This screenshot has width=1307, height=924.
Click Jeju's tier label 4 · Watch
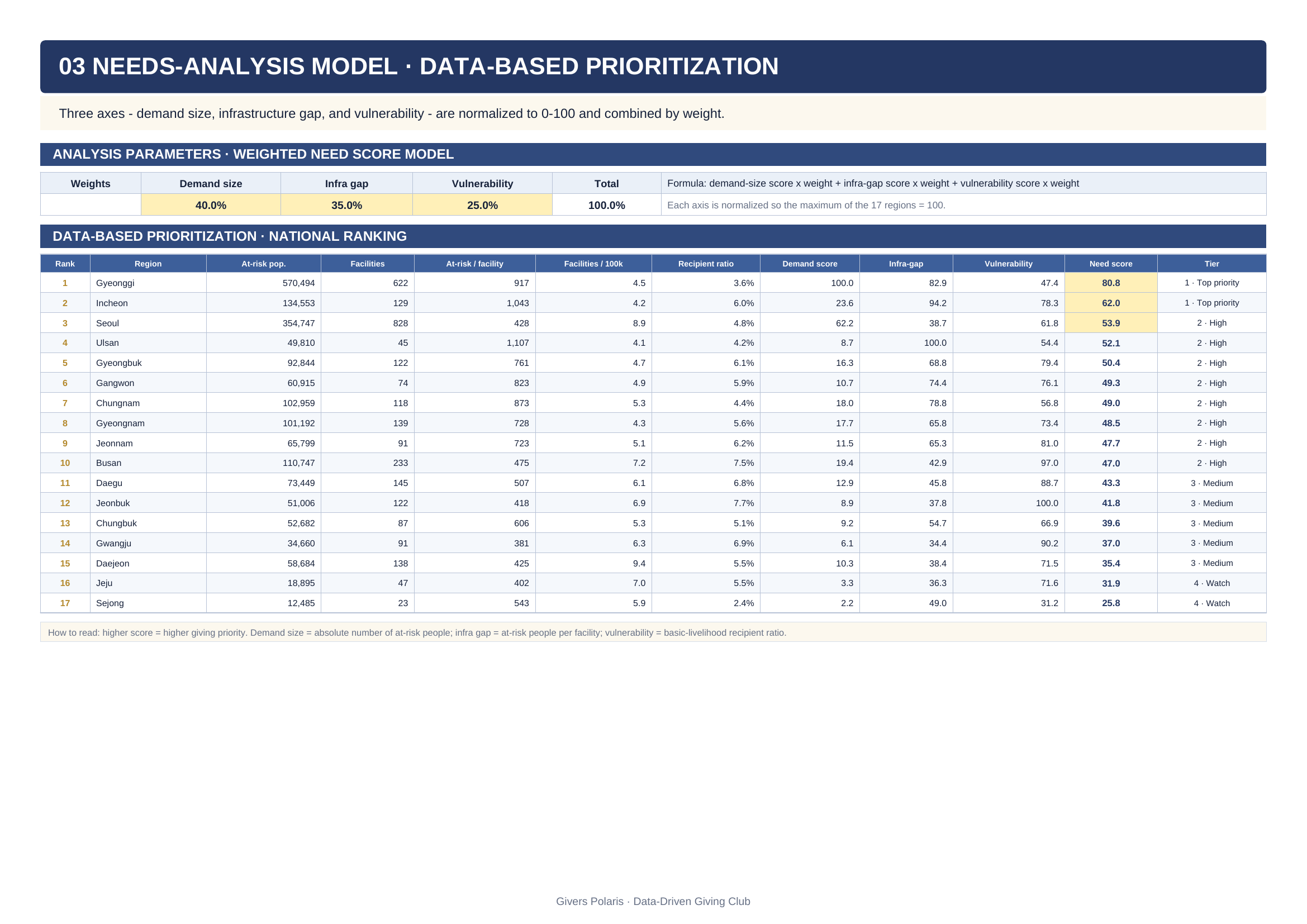[x=1211, y=583]
